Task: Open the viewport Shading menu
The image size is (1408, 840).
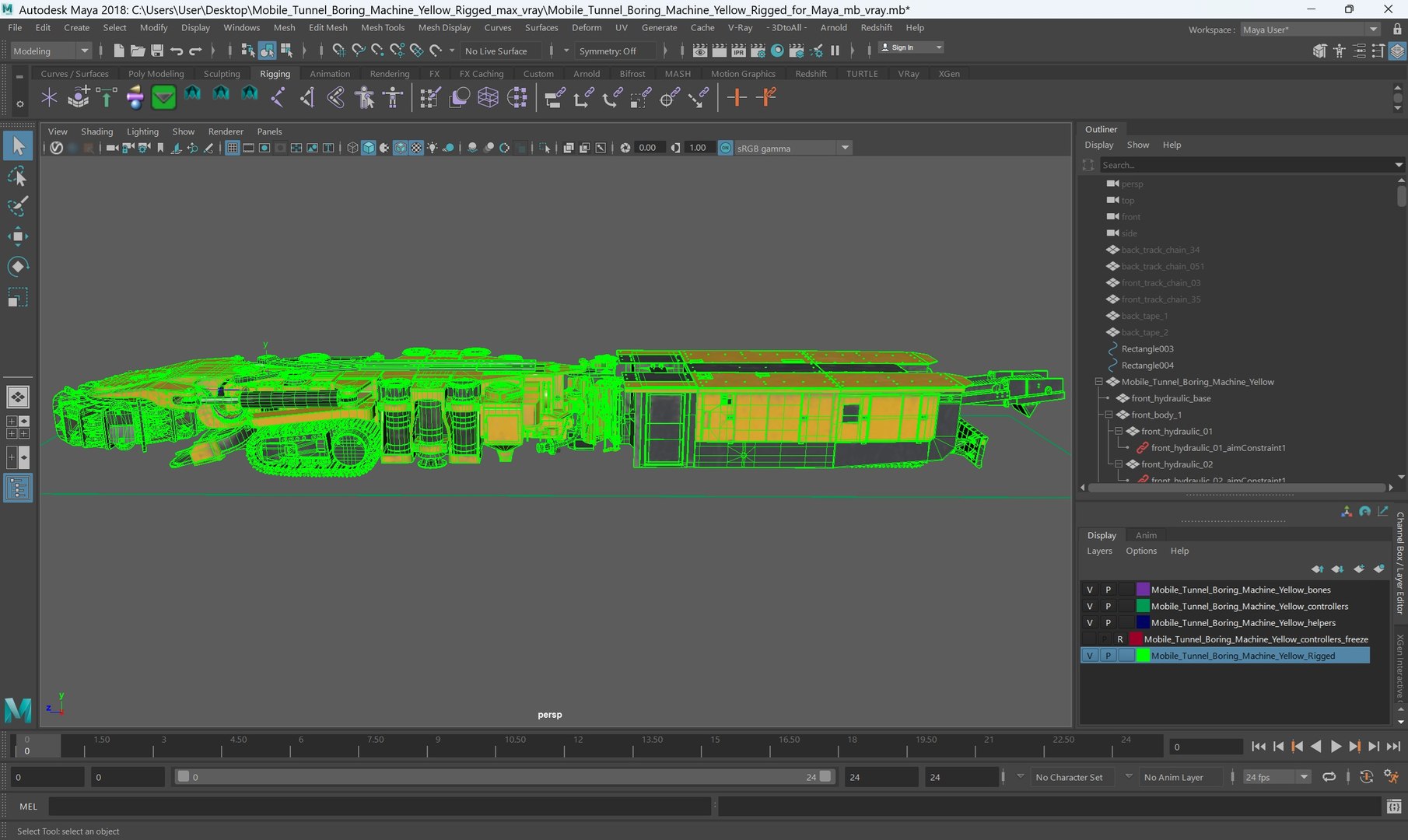Action: click(97, 131)
